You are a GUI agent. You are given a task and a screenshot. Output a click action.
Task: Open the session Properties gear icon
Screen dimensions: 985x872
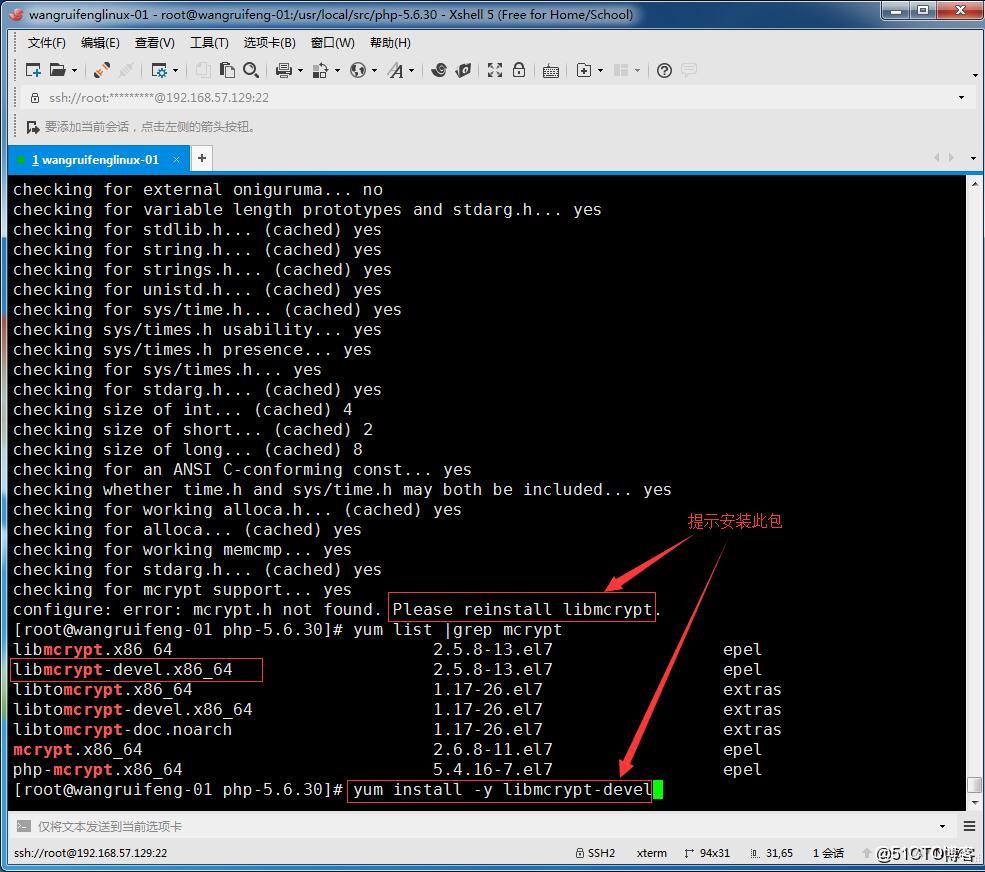(x=159, y=70)
